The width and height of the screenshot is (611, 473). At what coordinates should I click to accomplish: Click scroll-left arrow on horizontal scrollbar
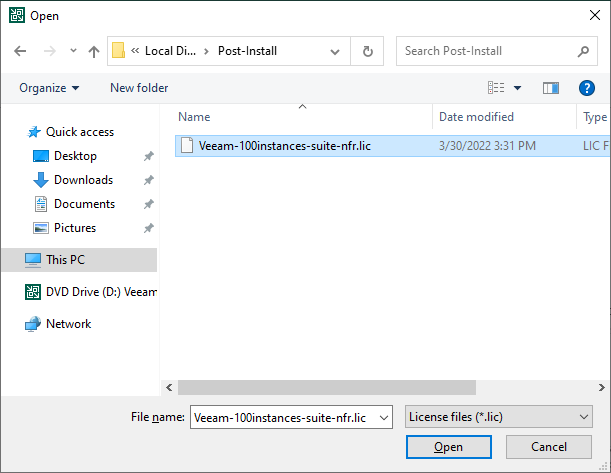coord(169,388)
